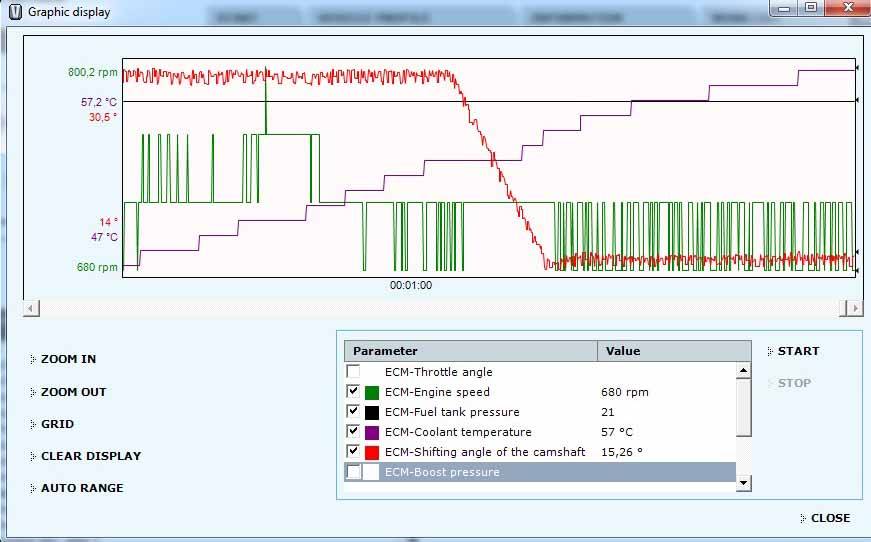
Task: Click the ZOOM IN button
Action: click(68, 359)
